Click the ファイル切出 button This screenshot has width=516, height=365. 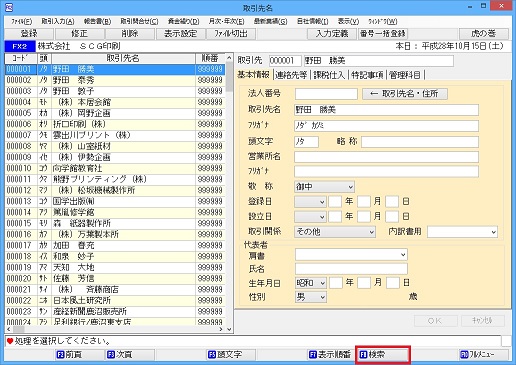tap(231, 34)
